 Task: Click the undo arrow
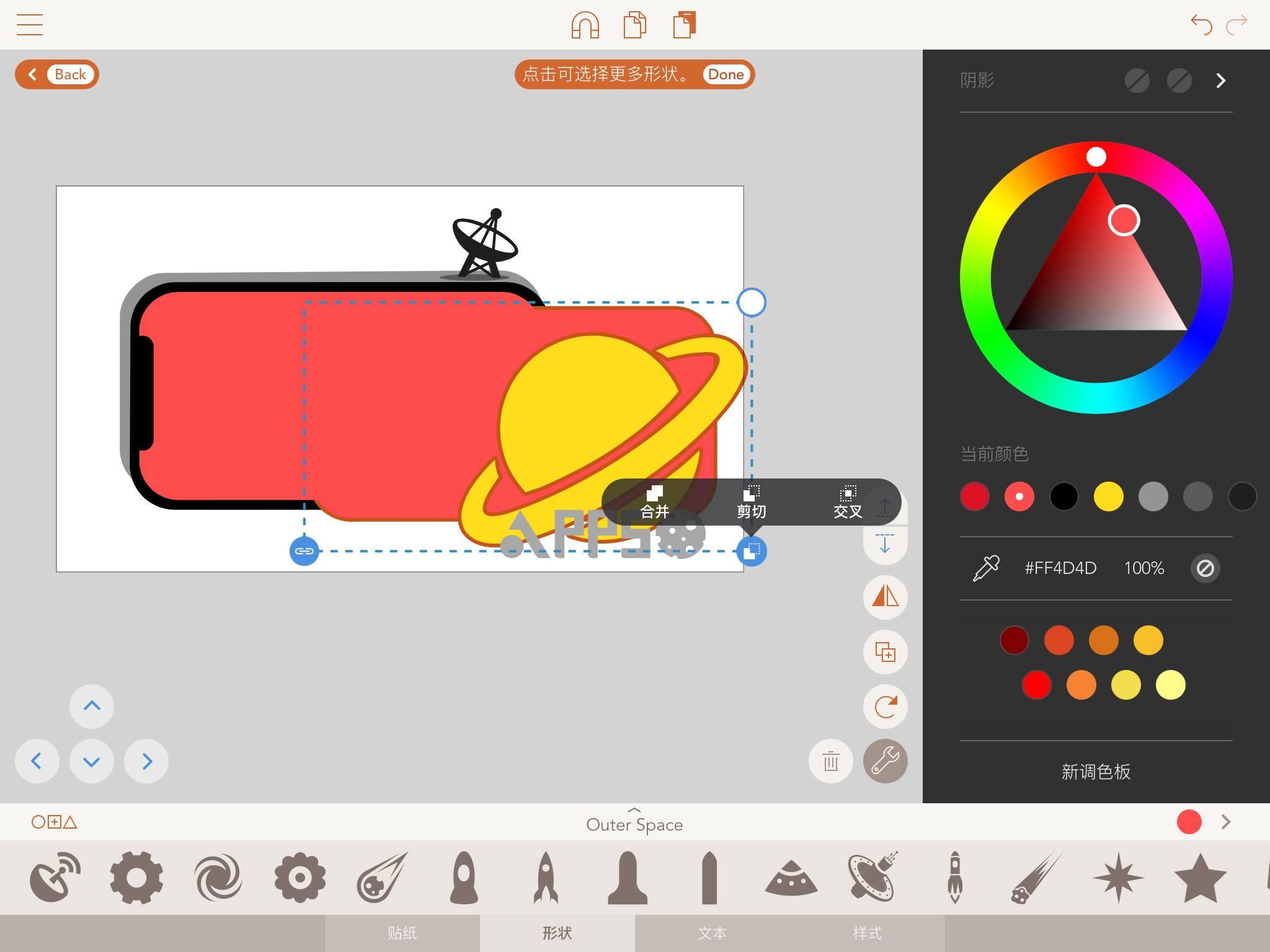point(1201,25)
